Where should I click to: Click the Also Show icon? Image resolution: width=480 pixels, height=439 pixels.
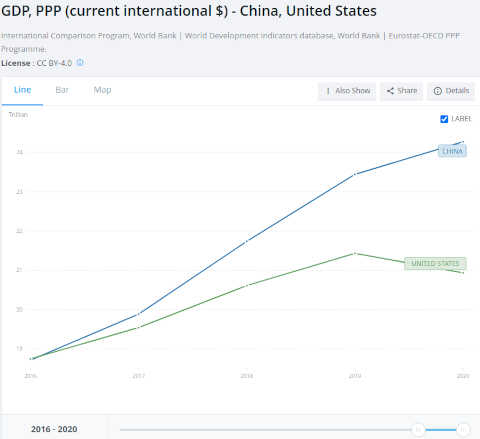tap(328, 91)
